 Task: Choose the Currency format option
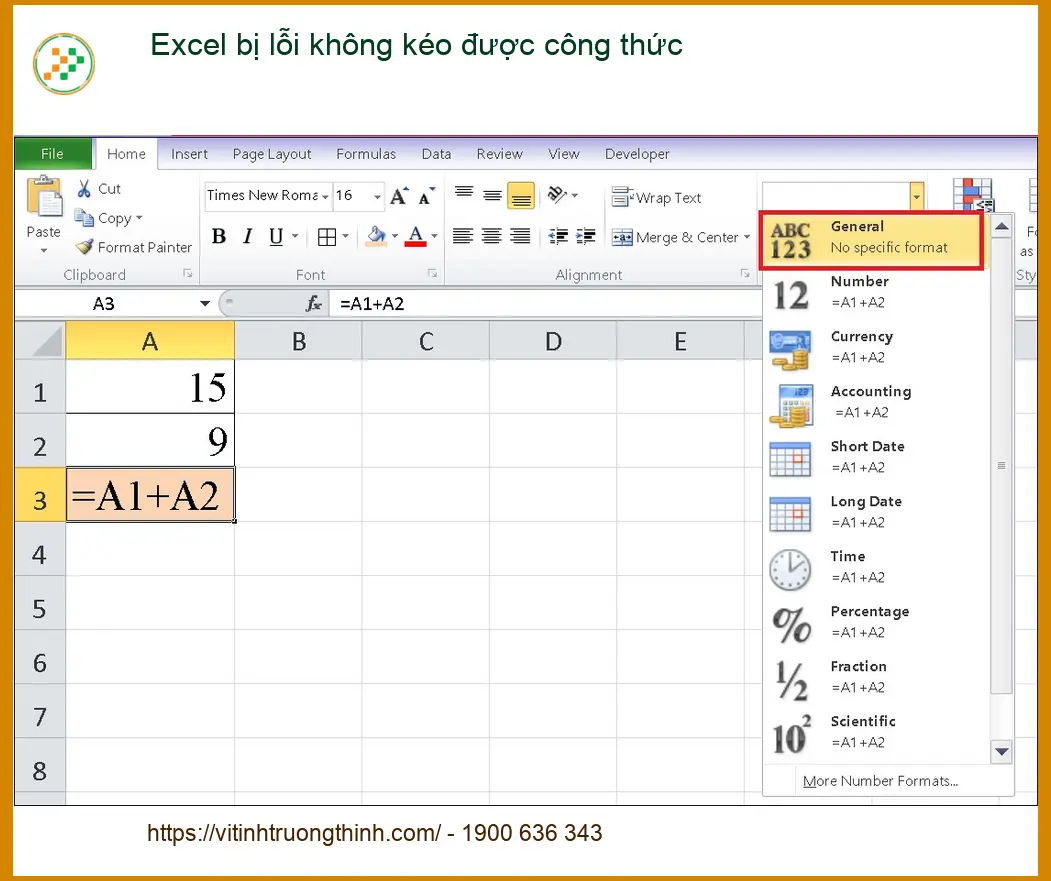875,347
